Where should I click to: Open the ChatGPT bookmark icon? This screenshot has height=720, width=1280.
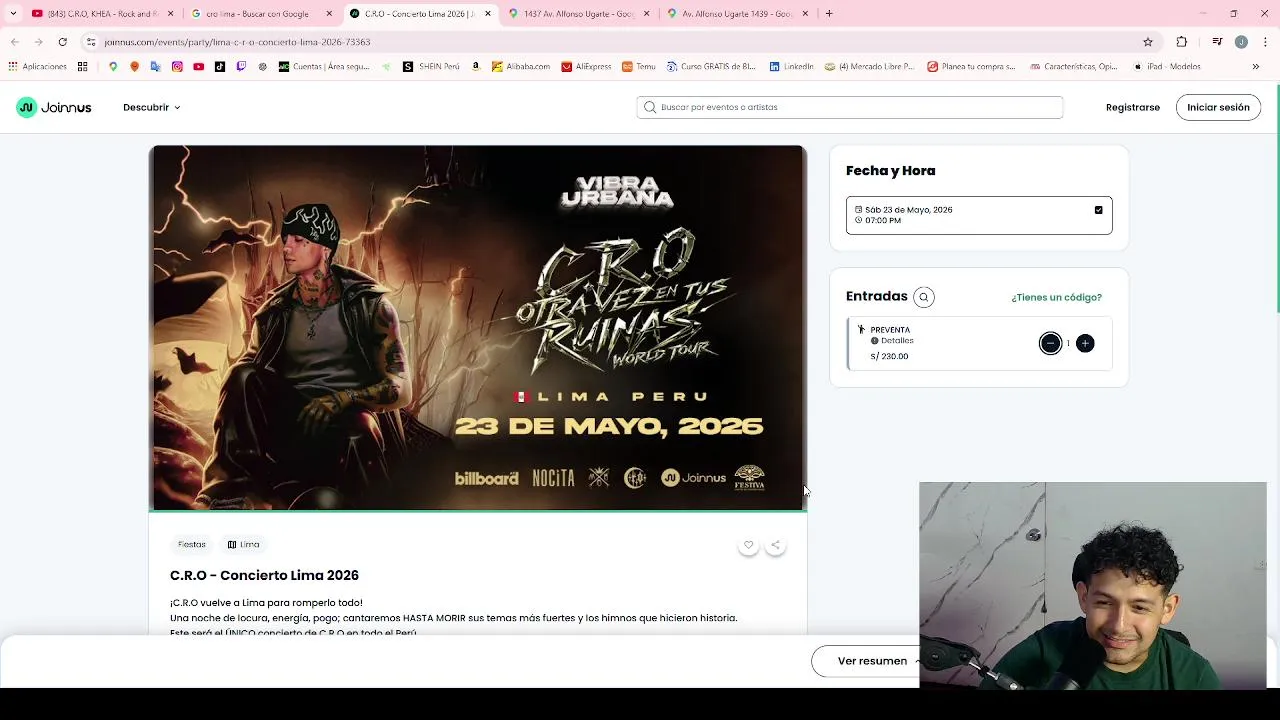pyautogui.click(x=262, y=67)
